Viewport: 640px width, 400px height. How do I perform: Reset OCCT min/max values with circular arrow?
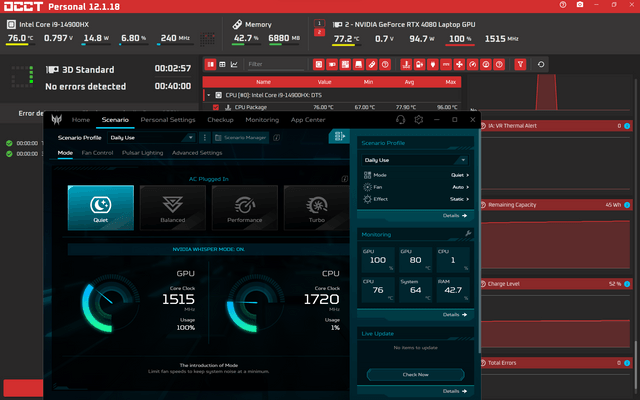tap(541, 64)
